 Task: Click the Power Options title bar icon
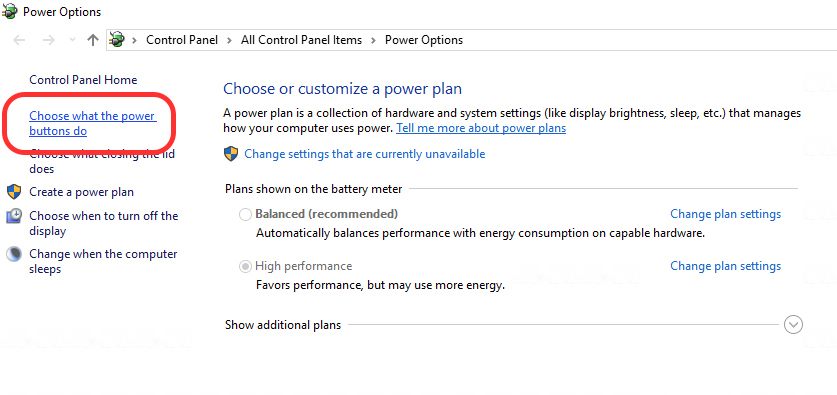click(10, 11)
